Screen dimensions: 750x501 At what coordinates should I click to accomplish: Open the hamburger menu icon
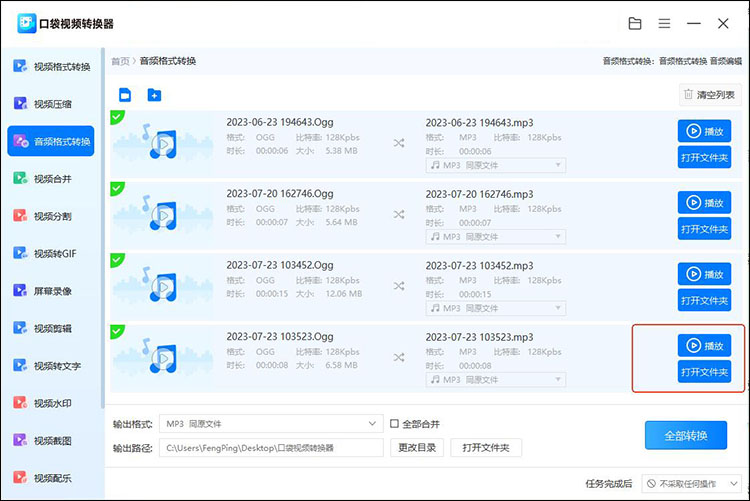pyautogui.click(x=664, y=23)
